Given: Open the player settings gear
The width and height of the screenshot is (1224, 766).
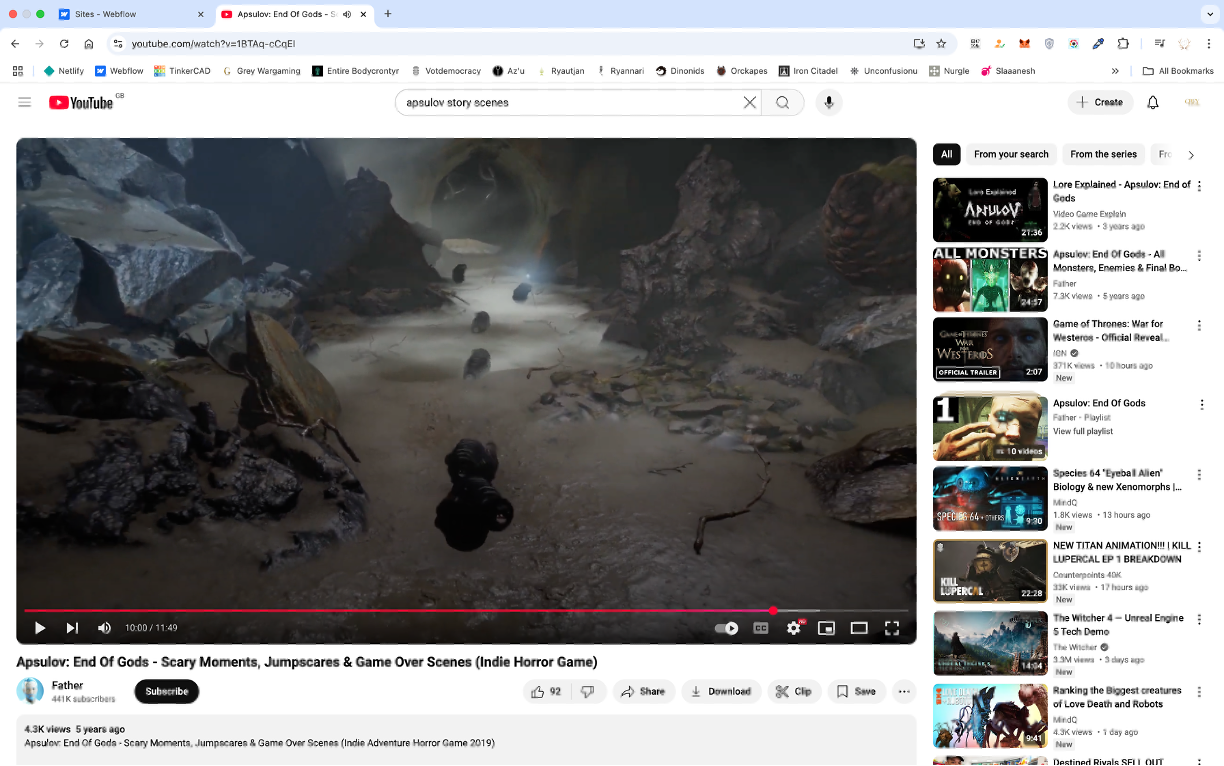Looking at the screenshot, I should (x=794, y=628).
